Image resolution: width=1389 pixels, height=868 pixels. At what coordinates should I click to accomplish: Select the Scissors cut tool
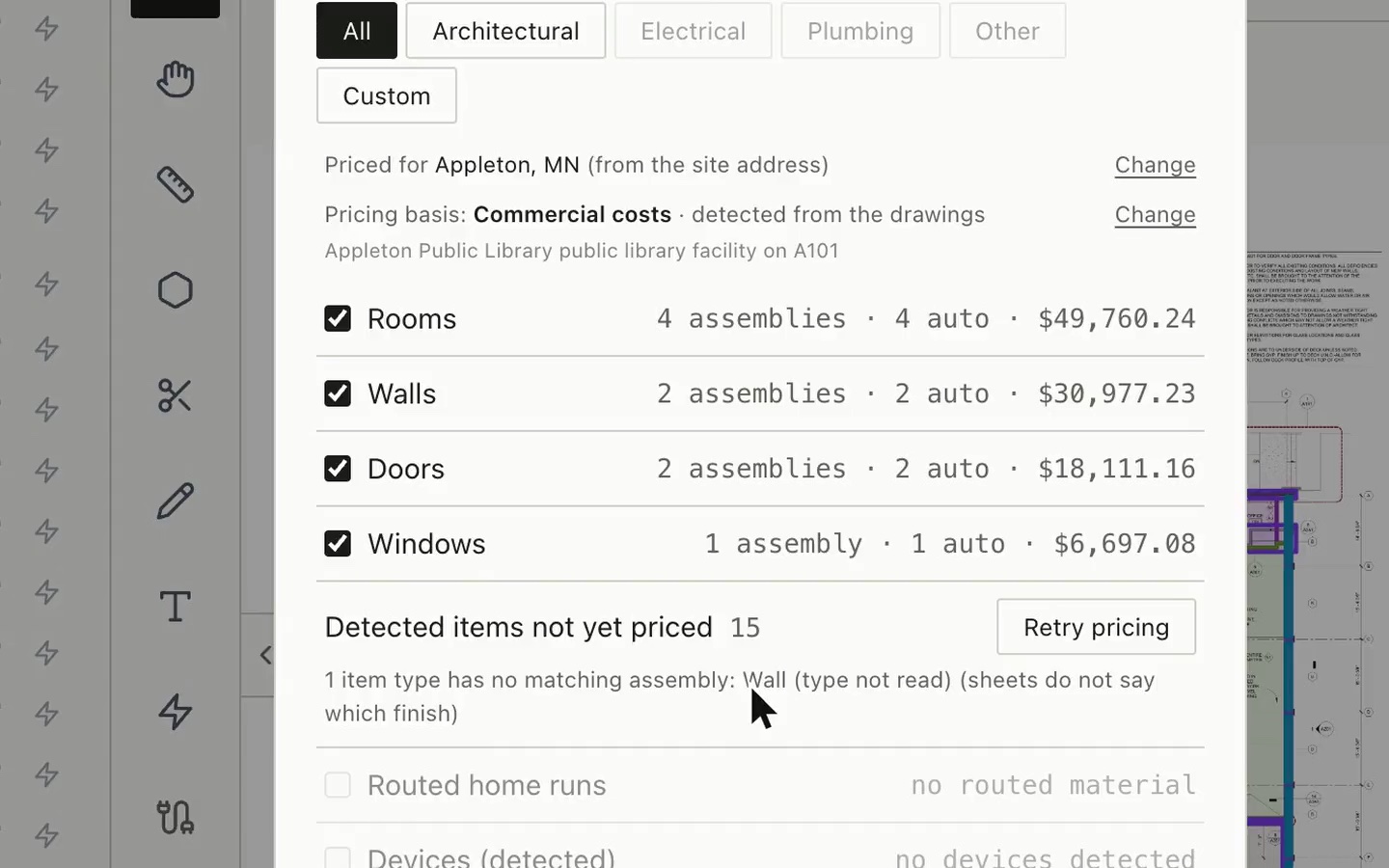175,395
